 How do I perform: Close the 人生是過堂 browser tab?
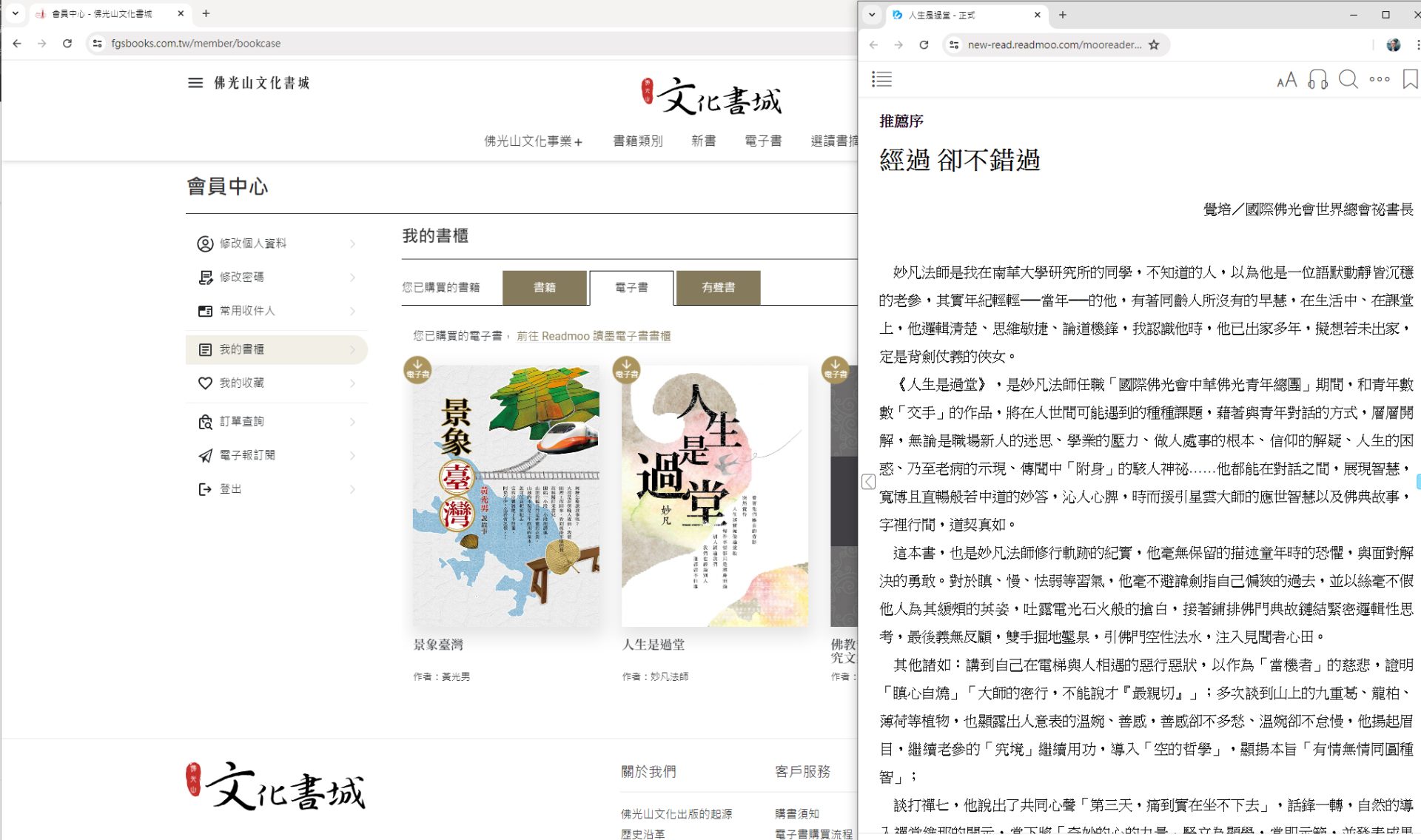[1037, 15]
